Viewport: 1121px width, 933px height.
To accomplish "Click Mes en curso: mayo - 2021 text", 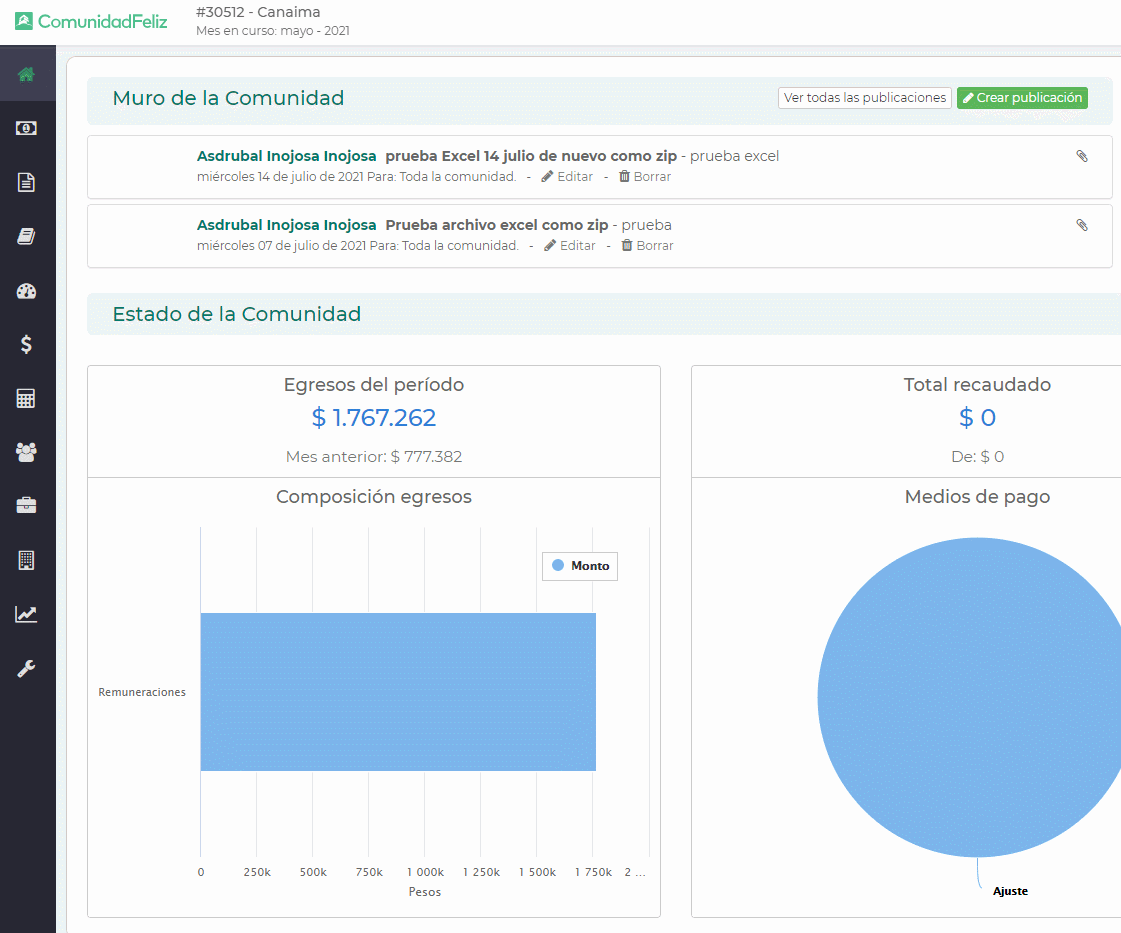I will [273, 31].
